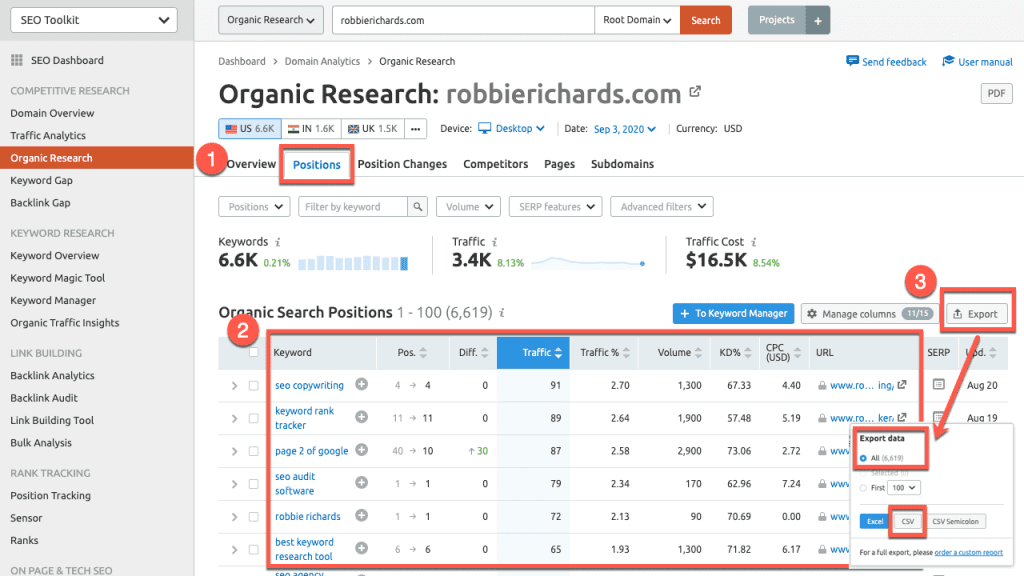1024x576 pixels.
Task: Click the plus icon next to Projects
Action: (817, 20)
